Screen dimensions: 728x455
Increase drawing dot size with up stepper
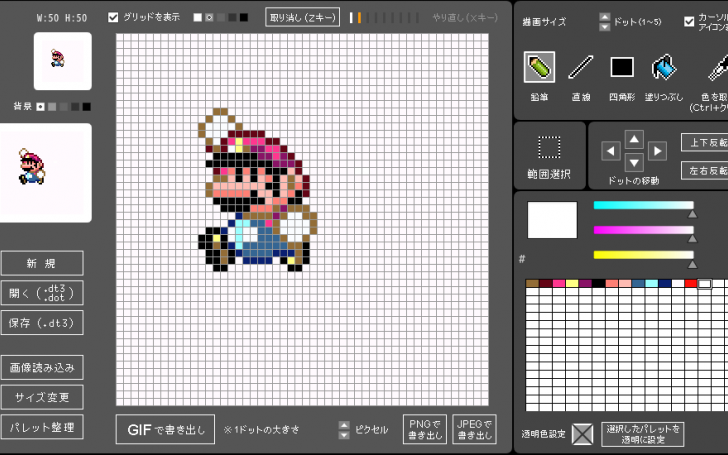[x=604, y=17]
